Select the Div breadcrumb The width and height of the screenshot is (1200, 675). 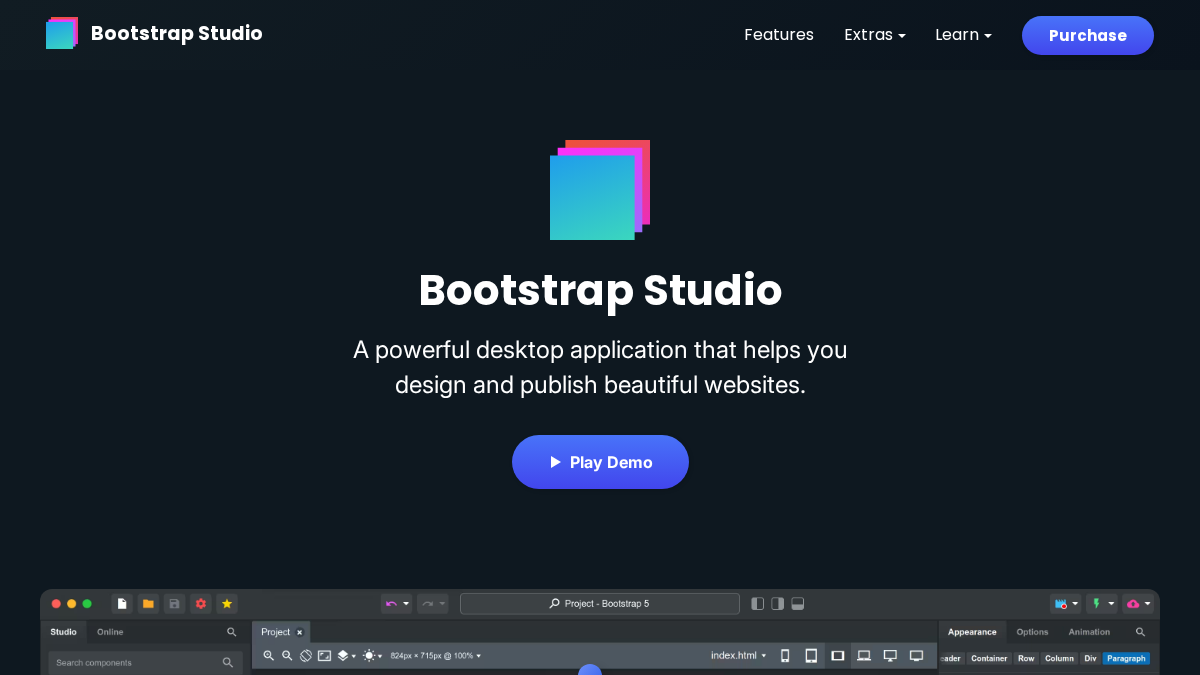(1090, 659)
